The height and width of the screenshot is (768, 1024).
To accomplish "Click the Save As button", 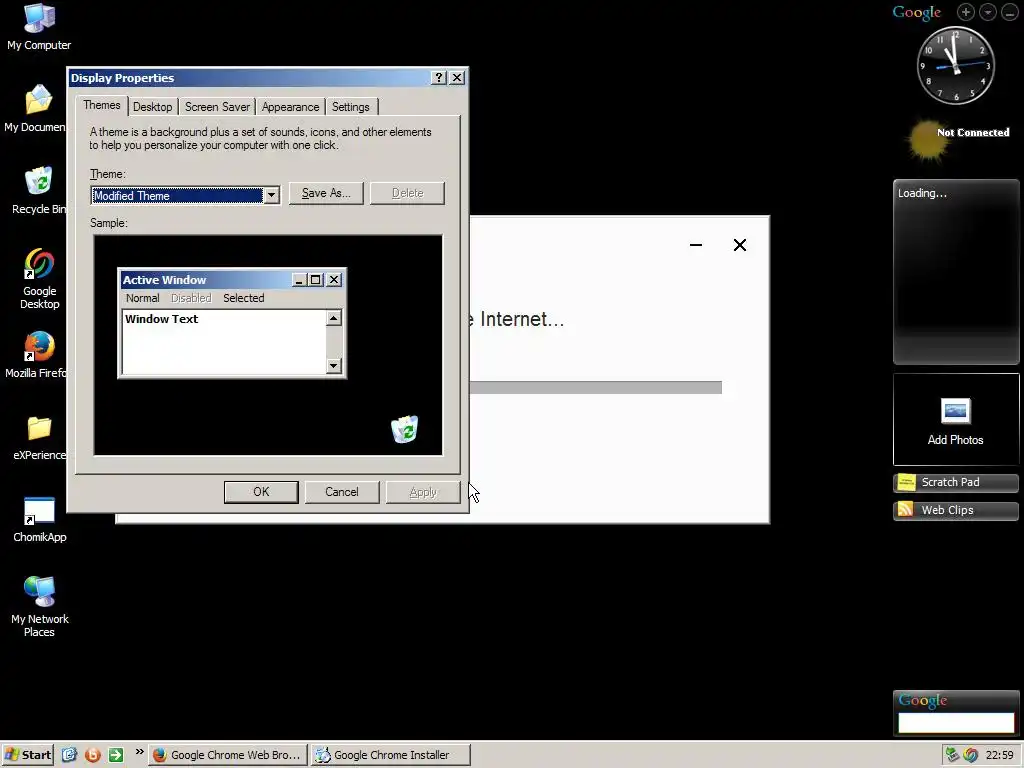I will pyautogui.click(x=326, y=193).
